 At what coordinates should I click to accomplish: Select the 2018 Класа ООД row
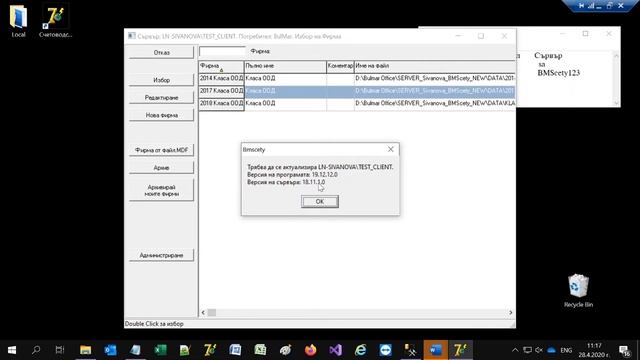pos(357,104)
